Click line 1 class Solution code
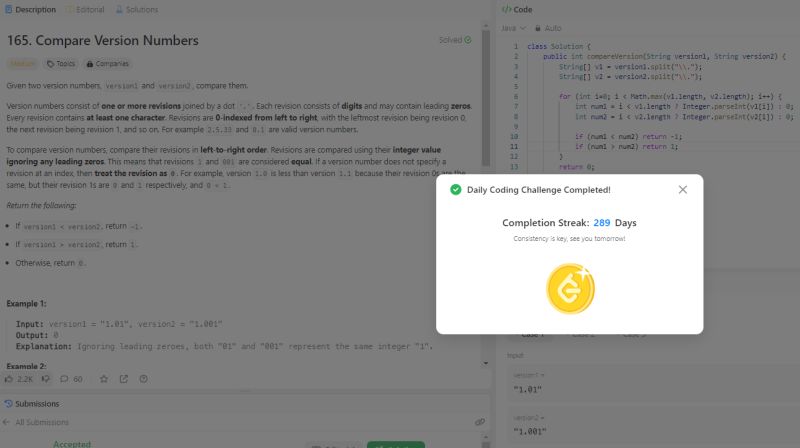This screenshot has width=800, height=448. click(559, 46)
